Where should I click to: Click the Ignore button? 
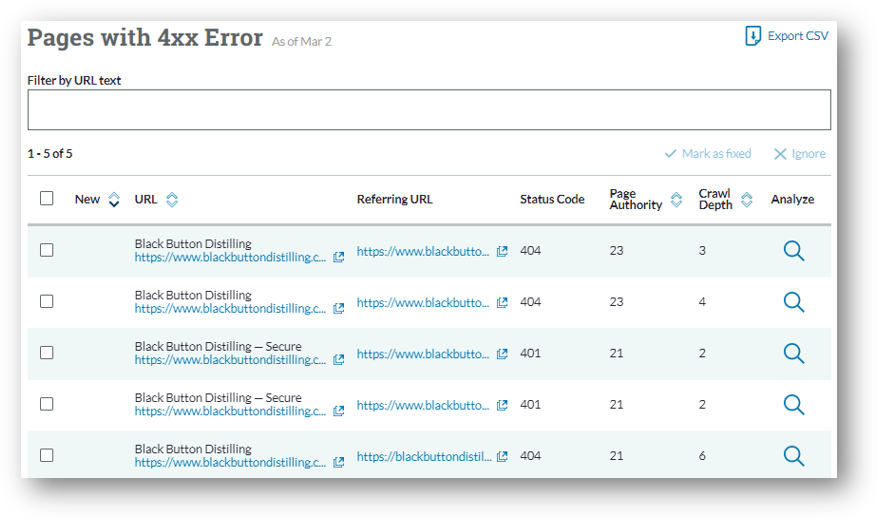click(x=799, y=154)
